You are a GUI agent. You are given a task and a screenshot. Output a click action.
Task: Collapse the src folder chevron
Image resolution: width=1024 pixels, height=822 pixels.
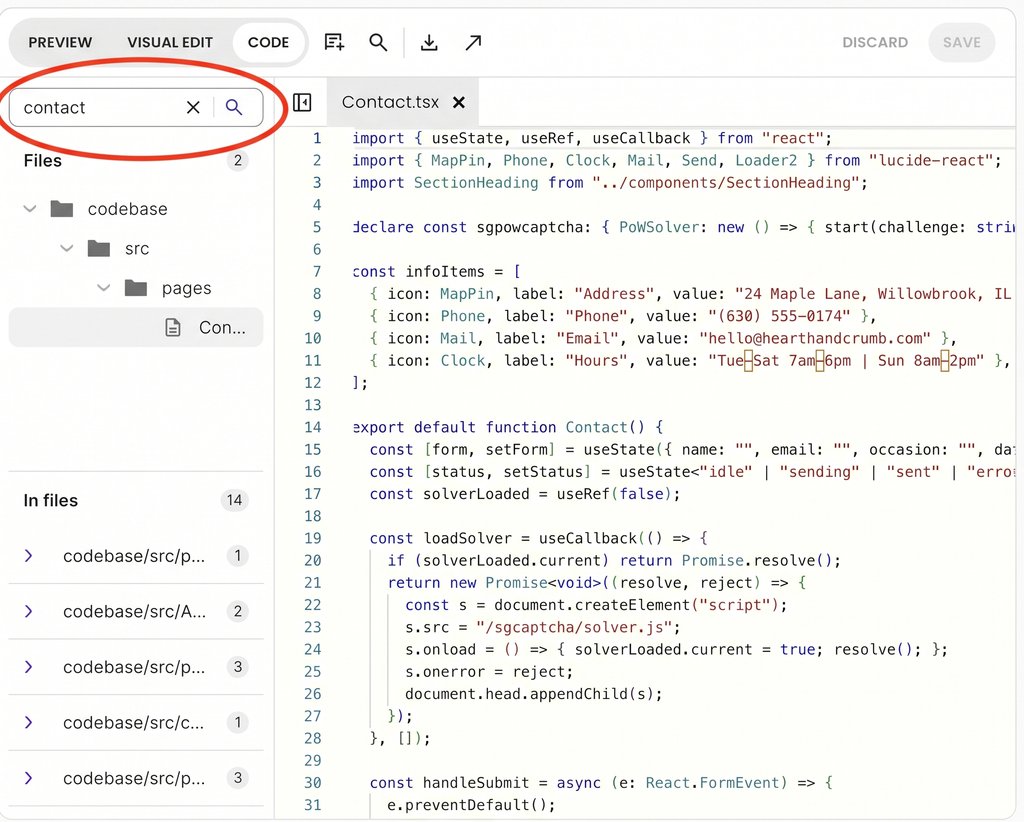(67, 249)
